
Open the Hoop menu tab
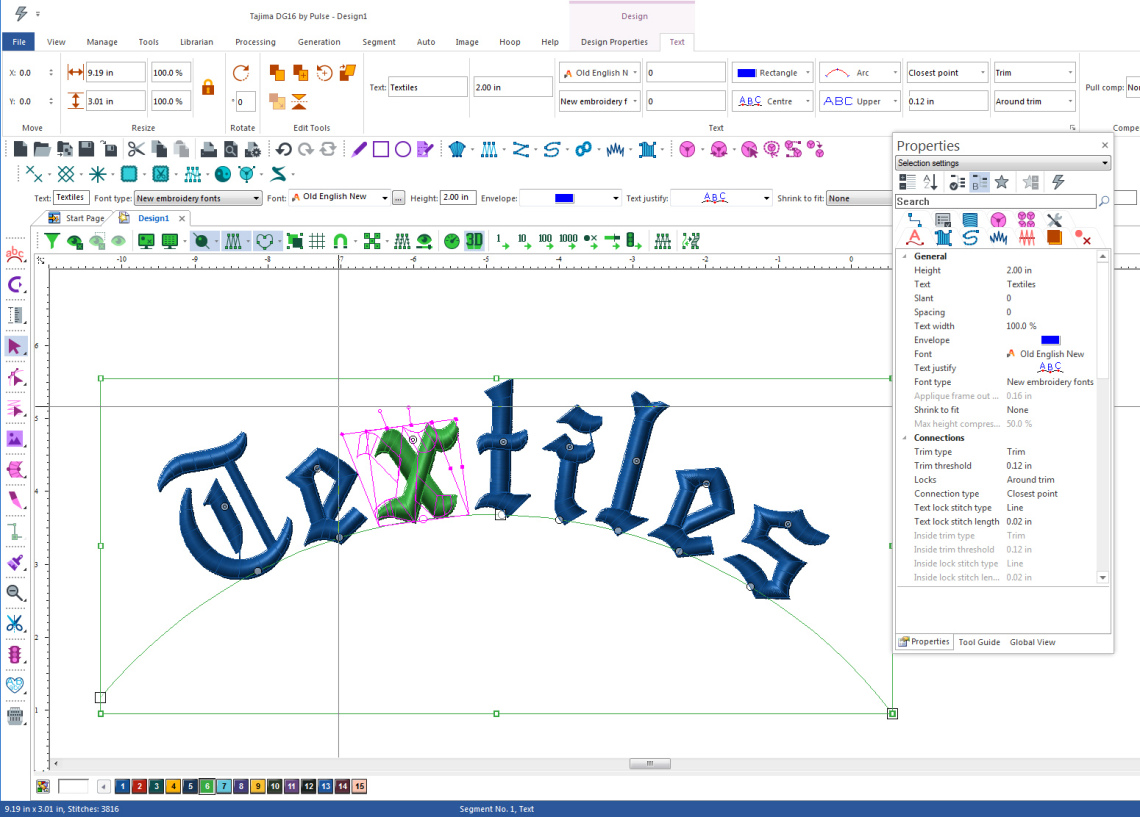509,42
